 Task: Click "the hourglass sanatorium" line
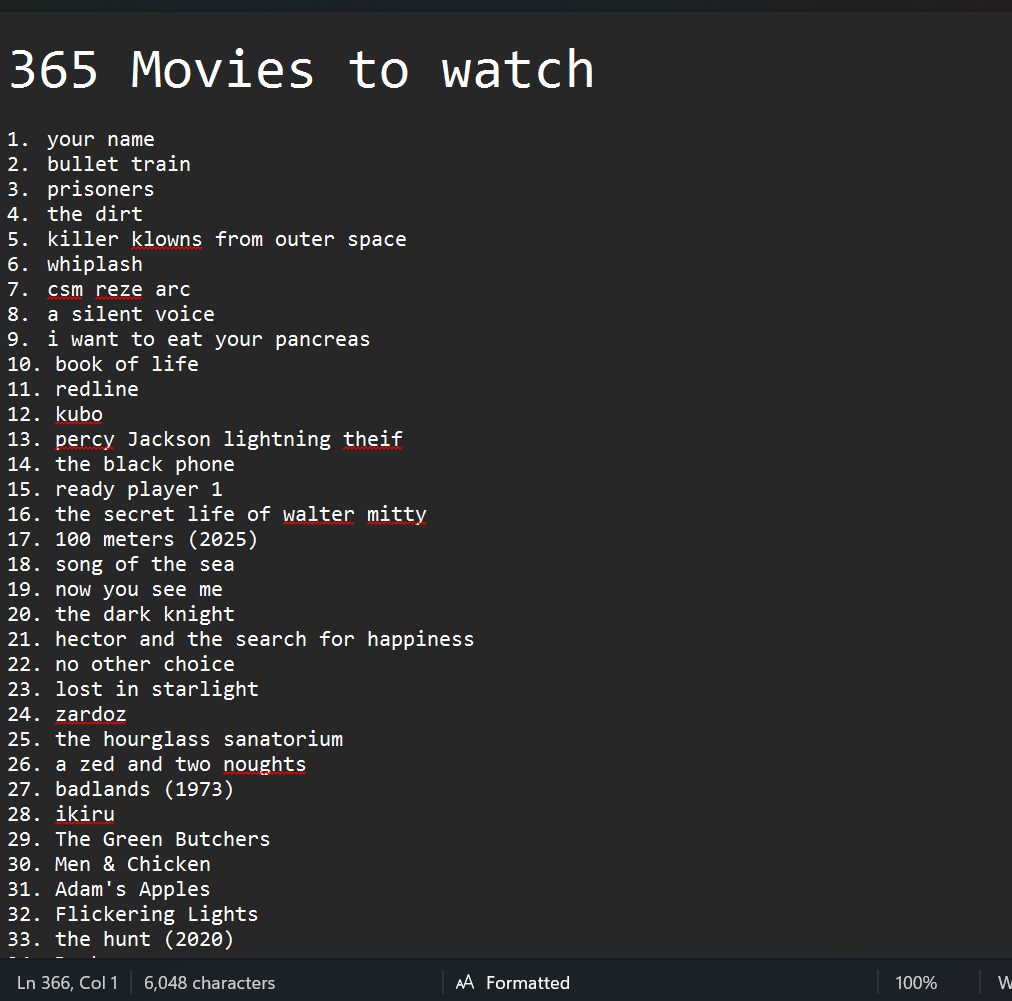coord(199,740)
